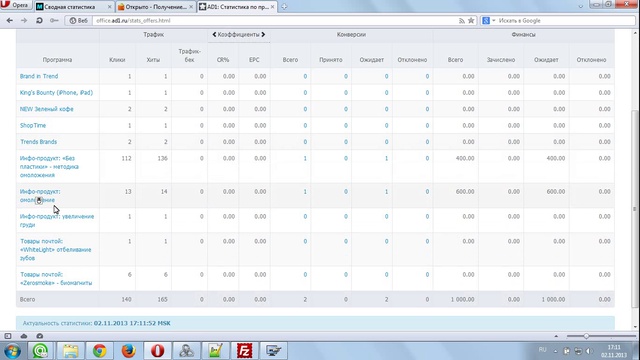Click total conversions 1 for «Без пластики» row
This screenshot has width=640, height=360.
[305, 158]
